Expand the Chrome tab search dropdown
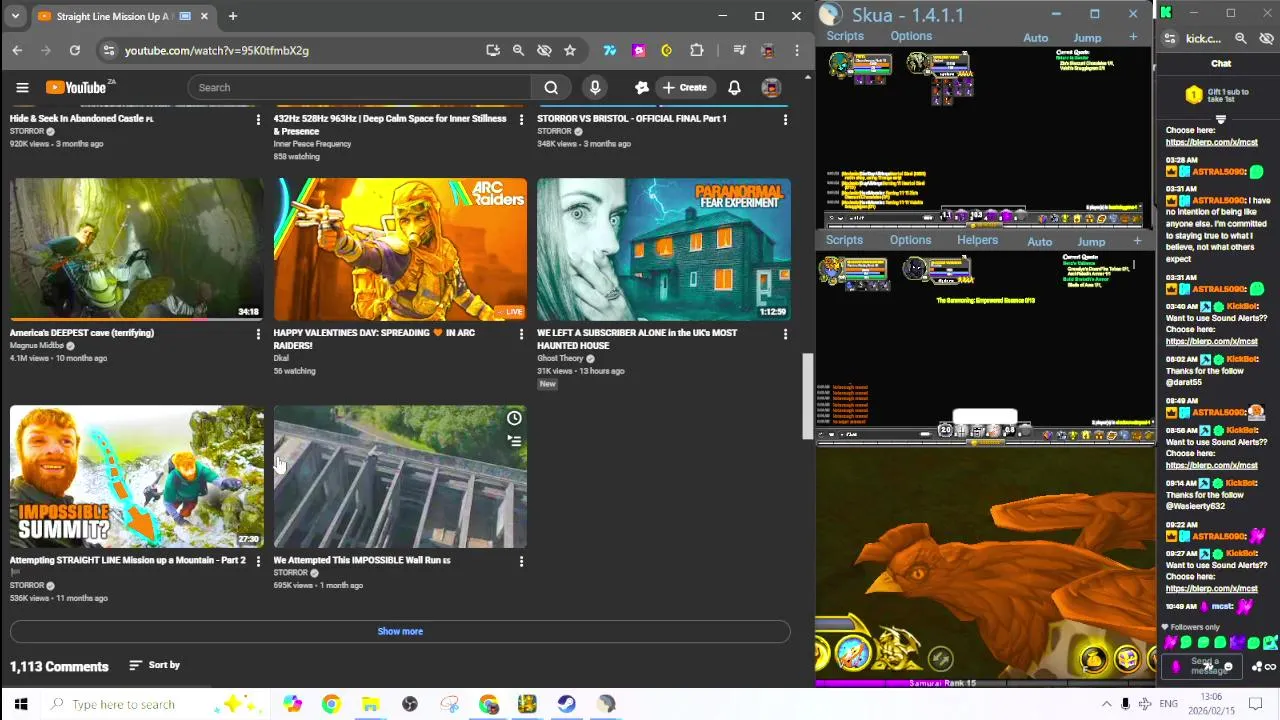1280x720 pixels. click(15, 16)
